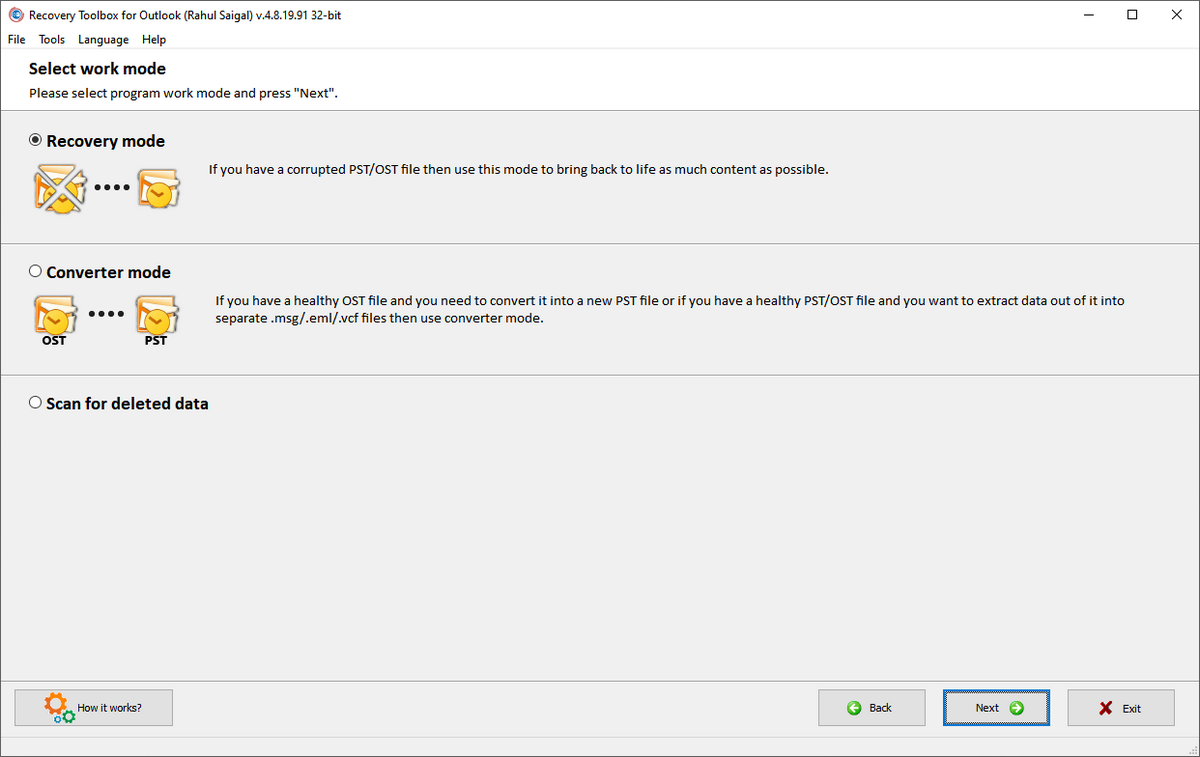
Task: Select the OST file icon under Converter mode
Action: (55, 313)
